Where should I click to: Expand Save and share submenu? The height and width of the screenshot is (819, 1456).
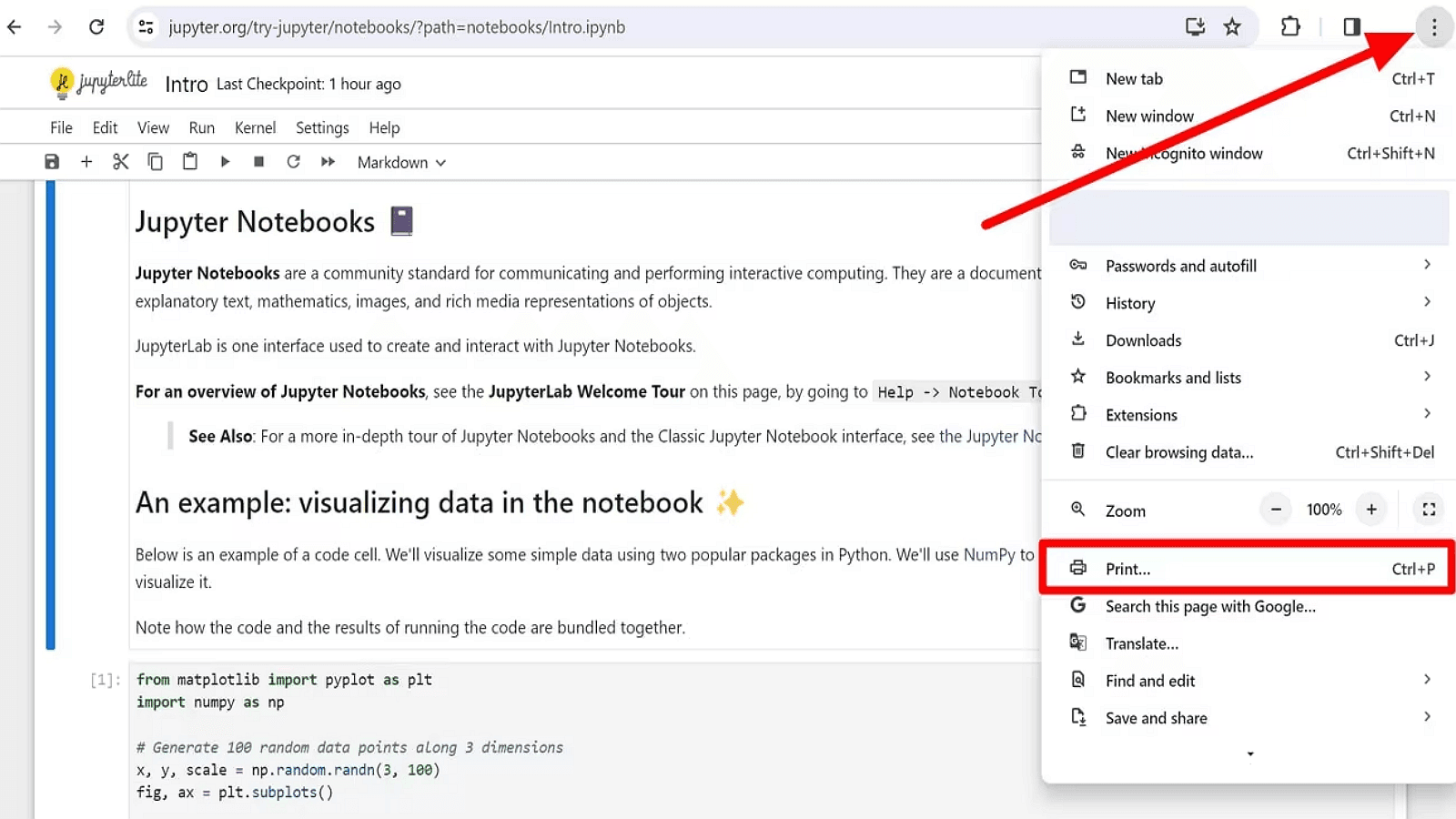pos(1249,718)
